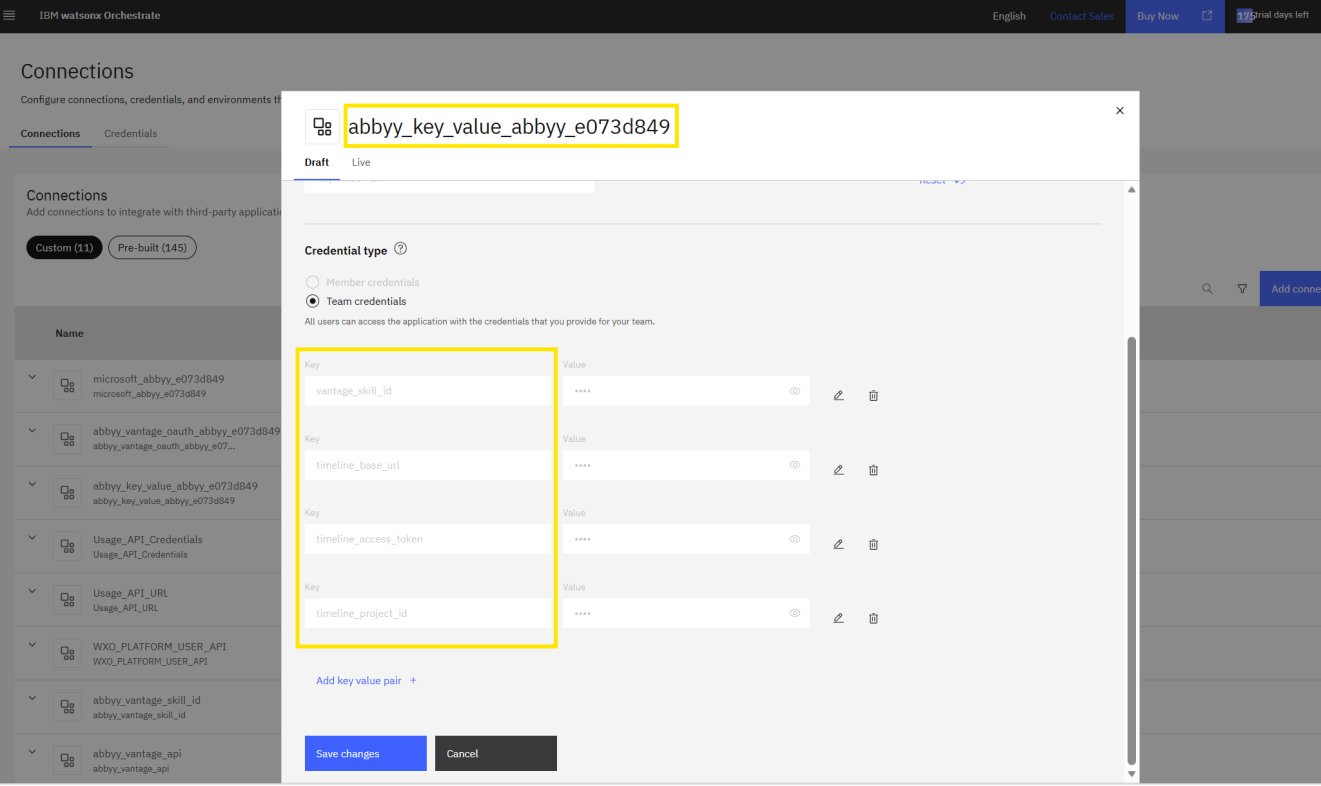Viewport: 1321px width, 786px height.
Task: Click the timeline_base_url key field
Action: [x=428, y=465]
